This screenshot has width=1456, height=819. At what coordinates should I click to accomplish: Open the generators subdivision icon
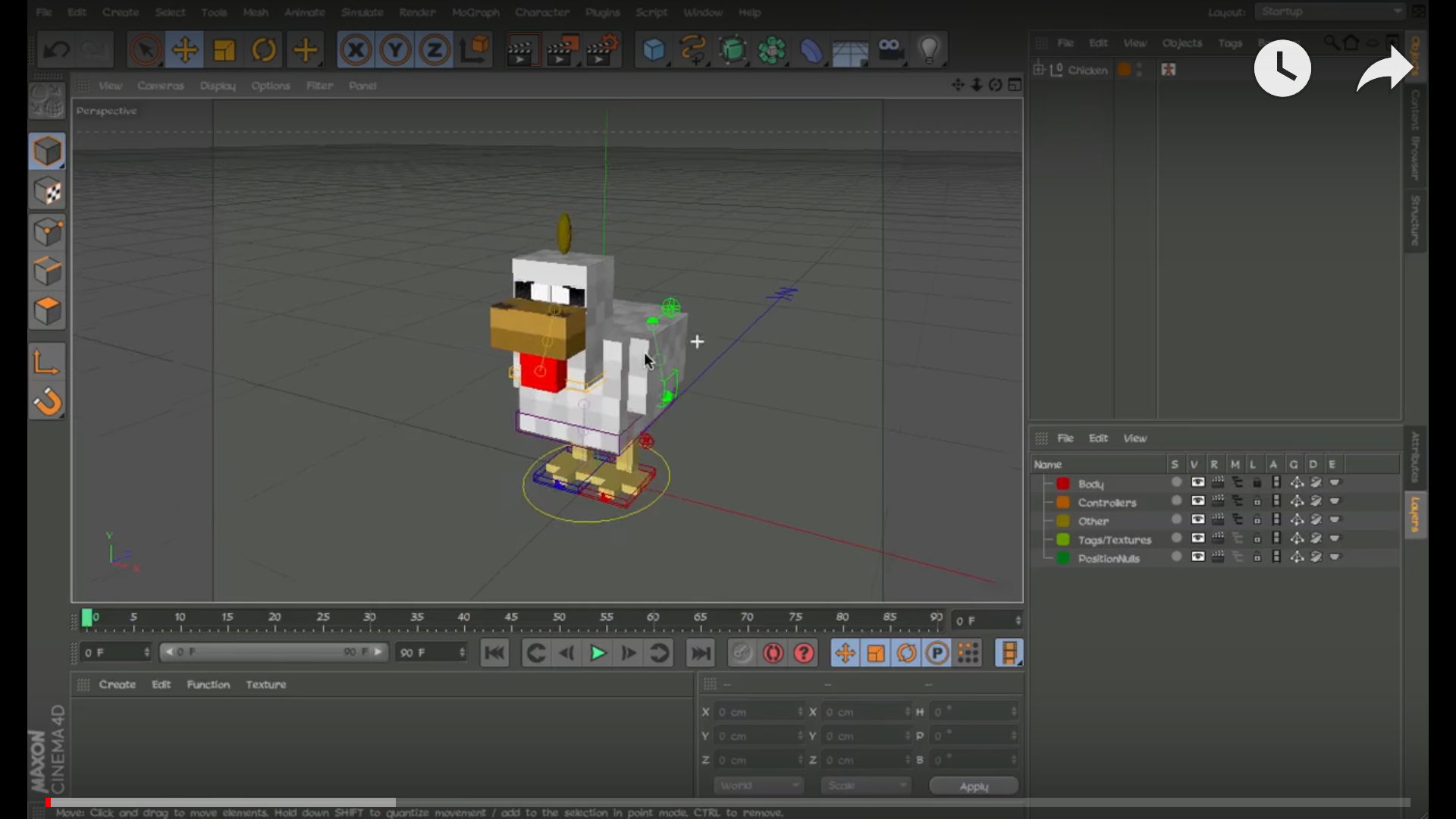(733, 51)
